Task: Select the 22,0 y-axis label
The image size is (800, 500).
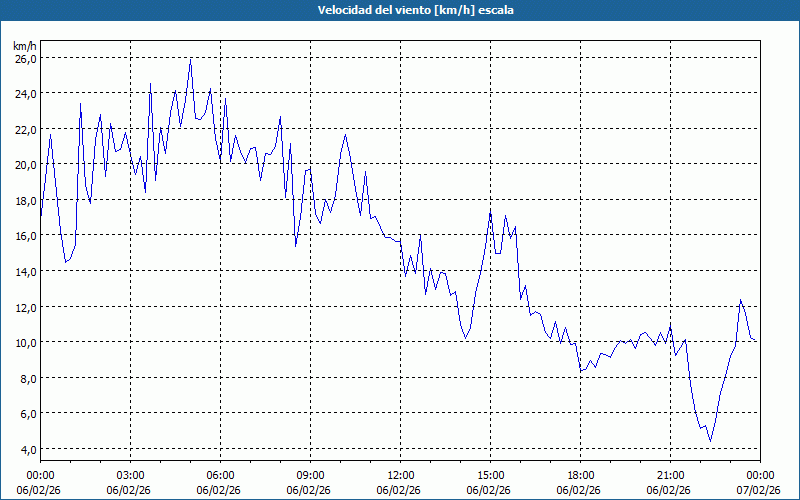Action: 25,129
